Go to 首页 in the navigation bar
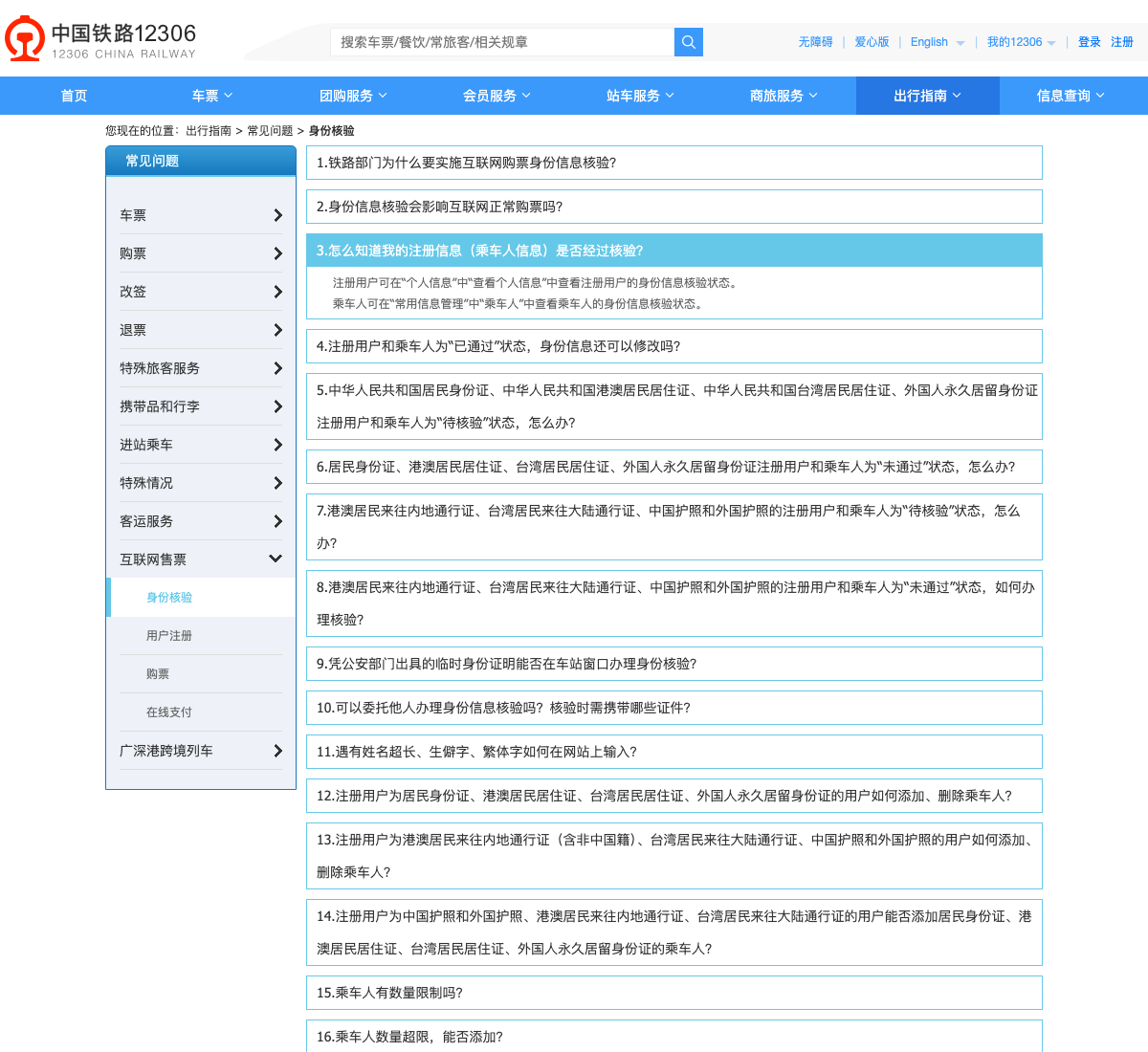Viewport: 1148px width, 1052px height. [x=74, y=96]
